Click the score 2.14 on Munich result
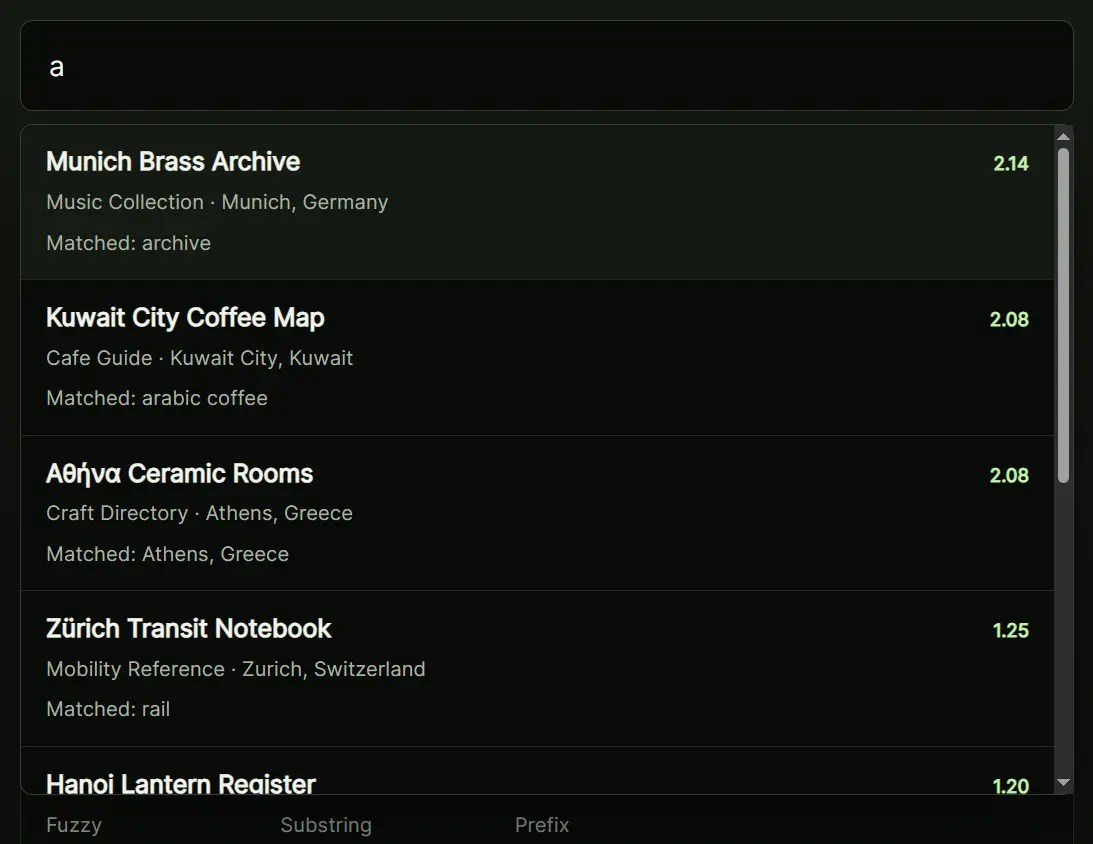The width and height of the screenshot is (1093, 844). [1011, 164]
